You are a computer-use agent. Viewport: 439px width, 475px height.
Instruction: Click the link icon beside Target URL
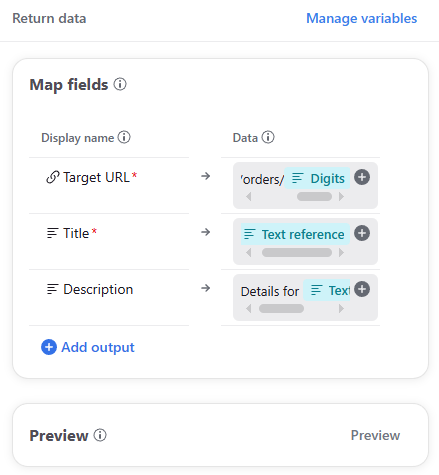pyautogui.click(x=53, y=177)
